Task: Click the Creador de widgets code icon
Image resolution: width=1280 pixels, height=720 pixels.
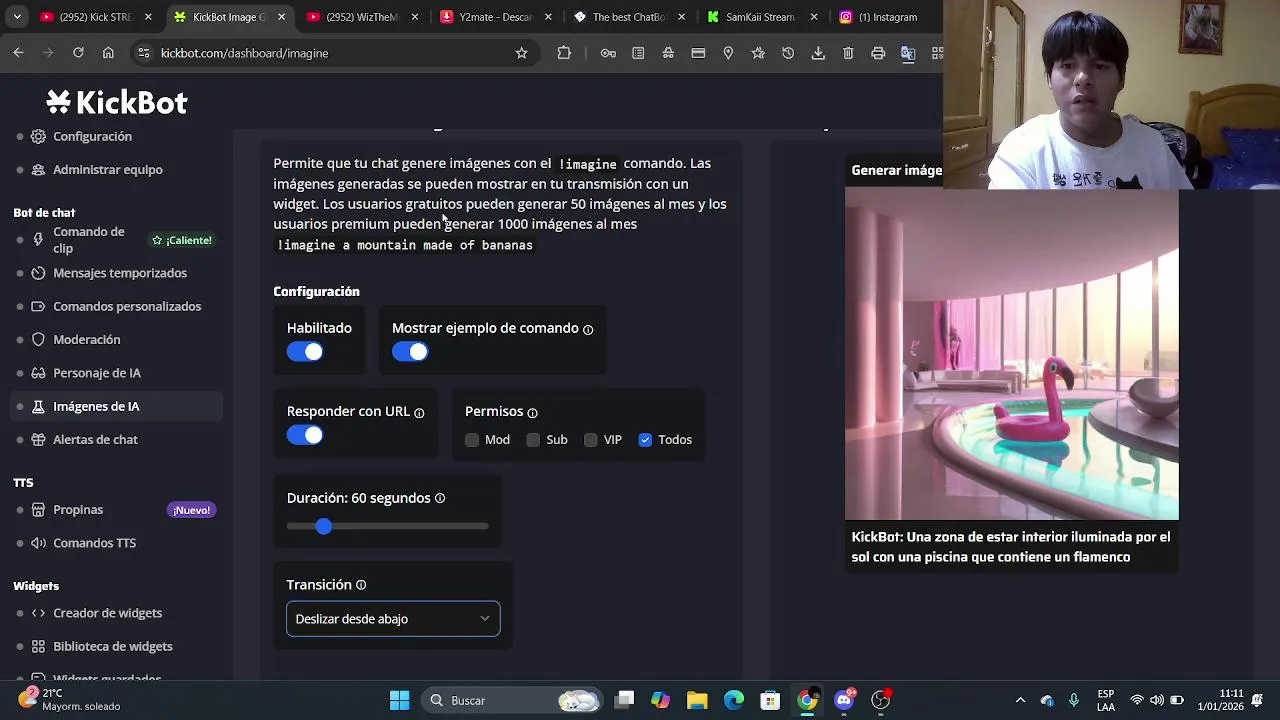Action: click(x=38, y=613)
